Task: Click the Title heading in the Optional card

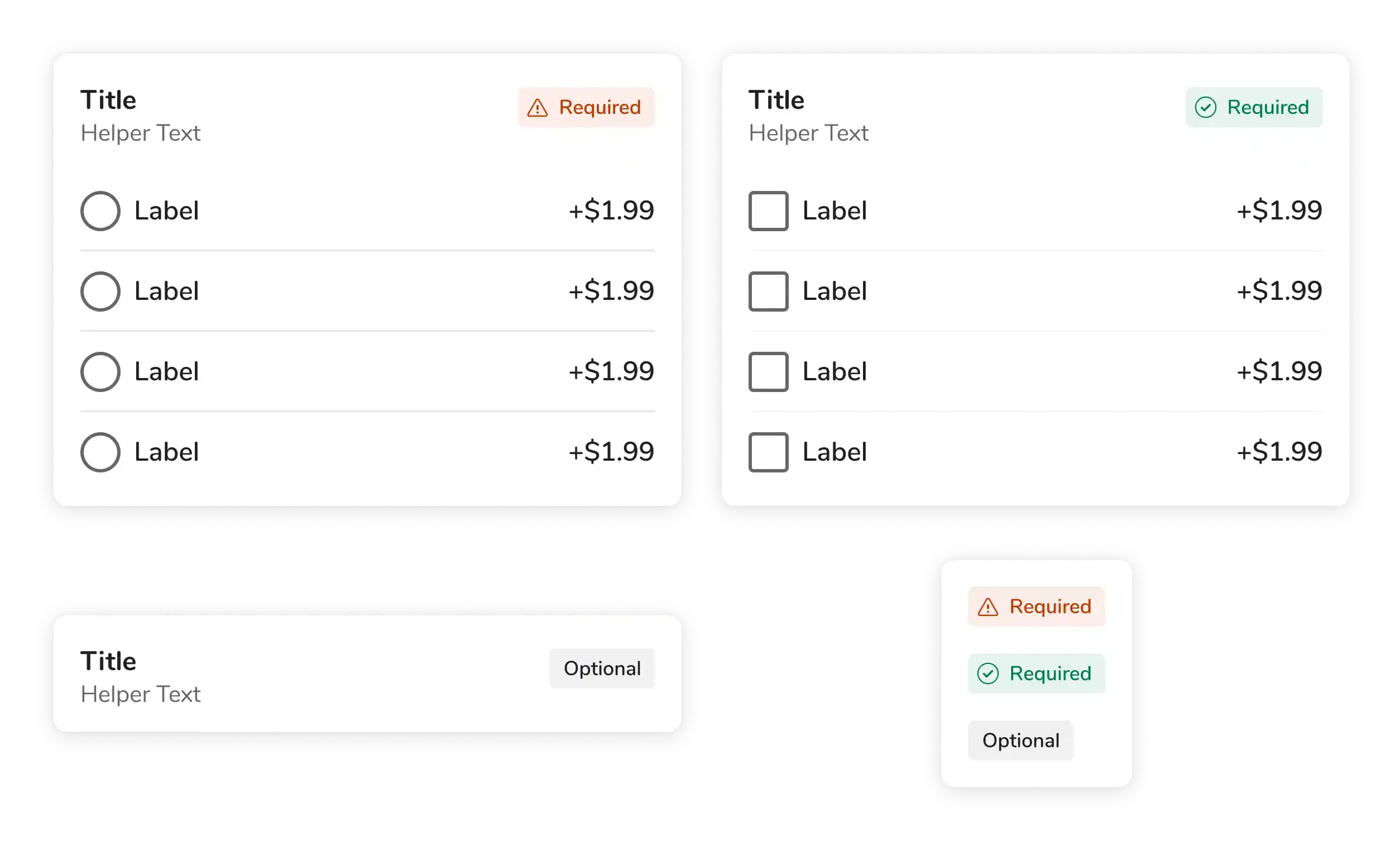Action: pyautogui.click(x=108, y=661)
